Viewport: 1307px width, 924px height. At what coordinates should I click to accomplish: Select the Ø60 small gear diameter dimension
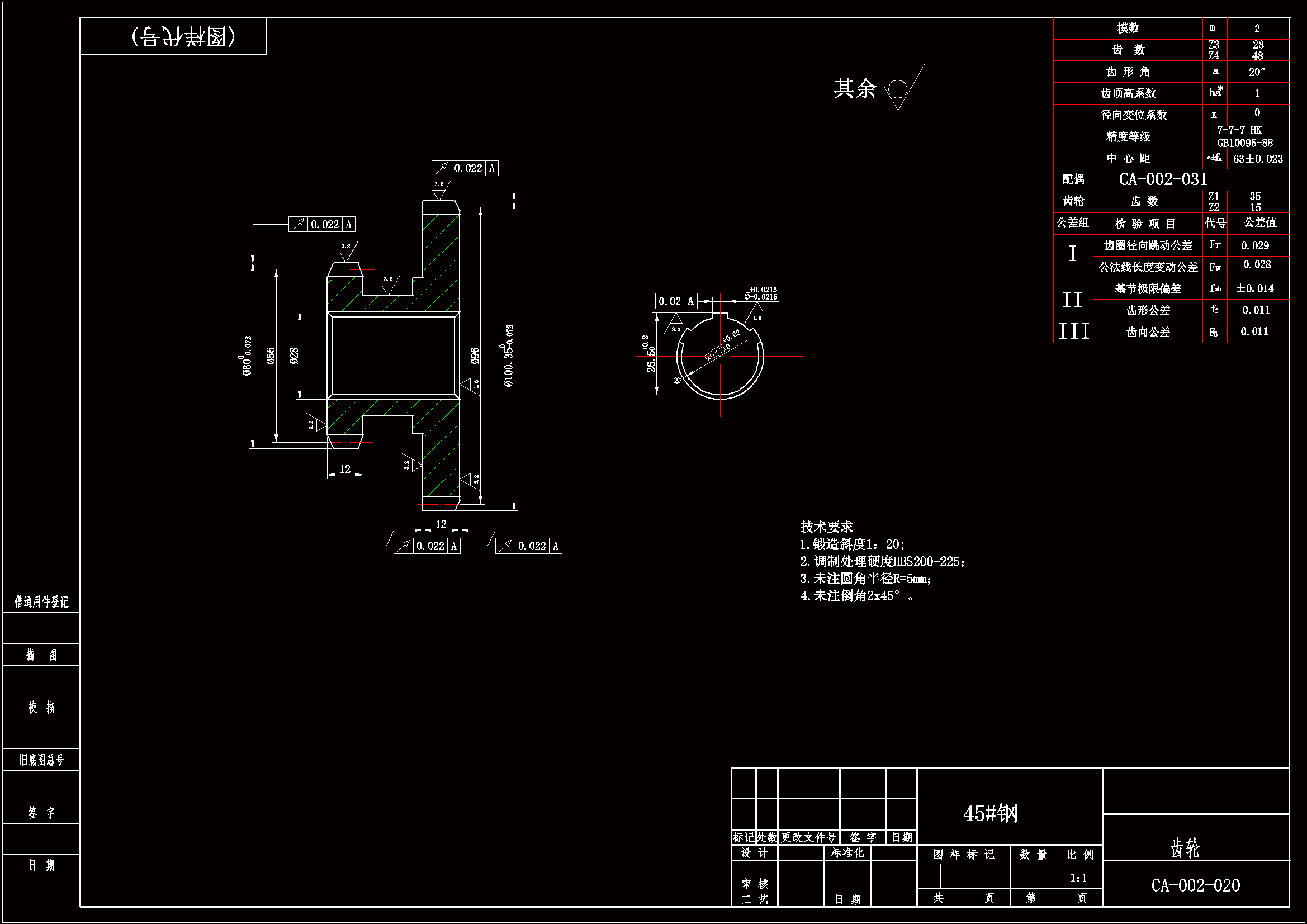pyautogui.click(x=247, y=357)
